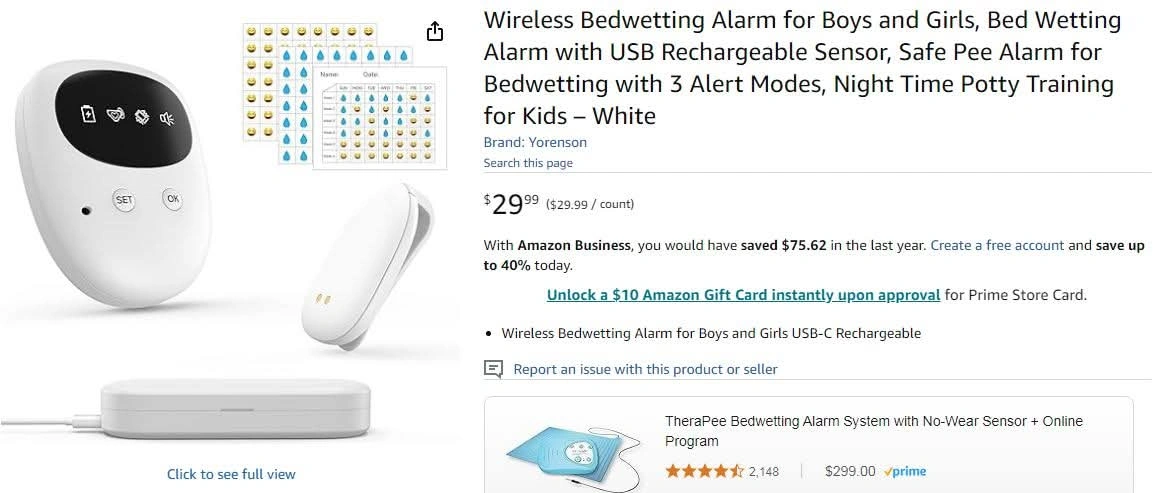1160x493 pixels.
Task: Click the battery charging icon on alarm display
Action: [89, 114]
